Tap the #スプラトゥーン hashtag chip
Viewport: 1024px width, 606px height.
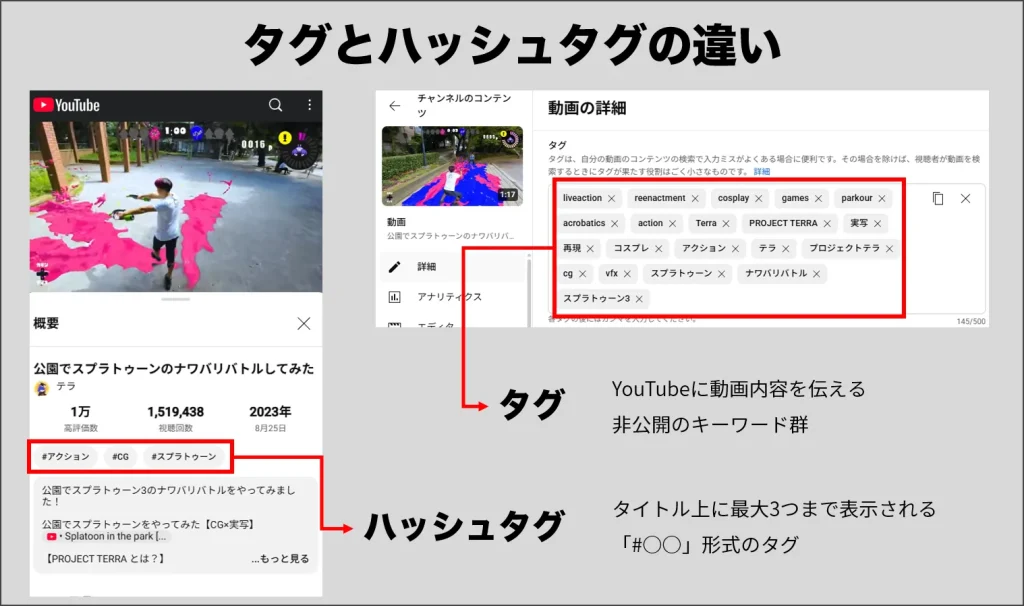coord(184,456)
